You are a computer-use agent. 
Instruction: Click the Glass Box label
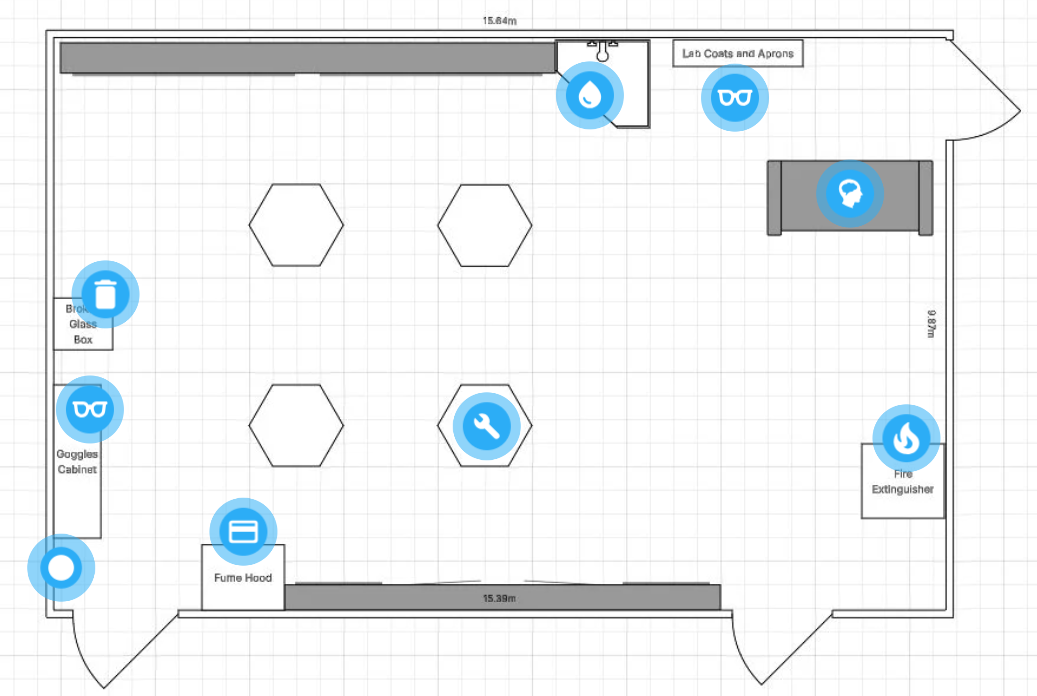click(x=83, y=324)
